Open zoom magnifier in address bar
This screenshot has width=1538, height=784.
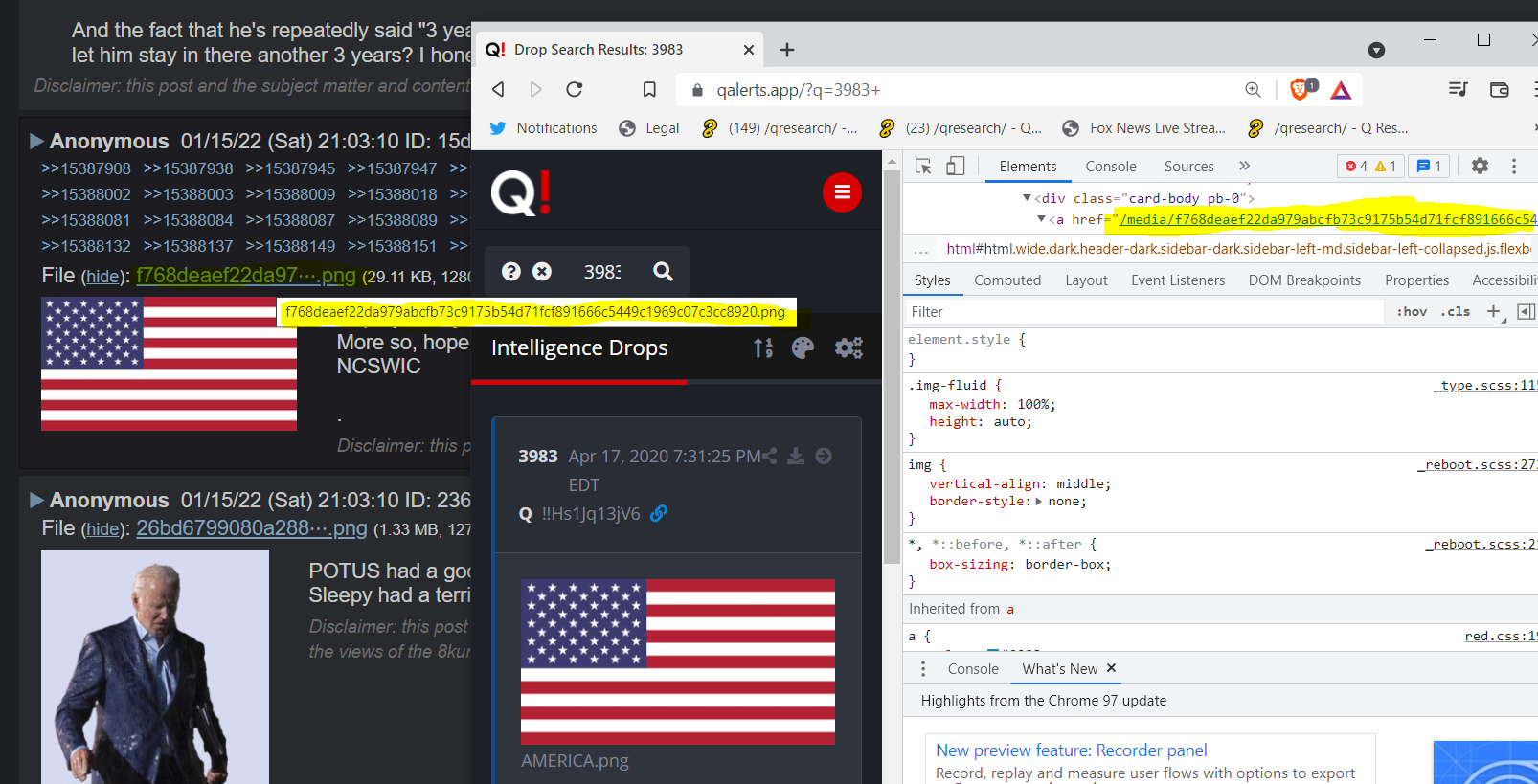(x=1253, y=89)
